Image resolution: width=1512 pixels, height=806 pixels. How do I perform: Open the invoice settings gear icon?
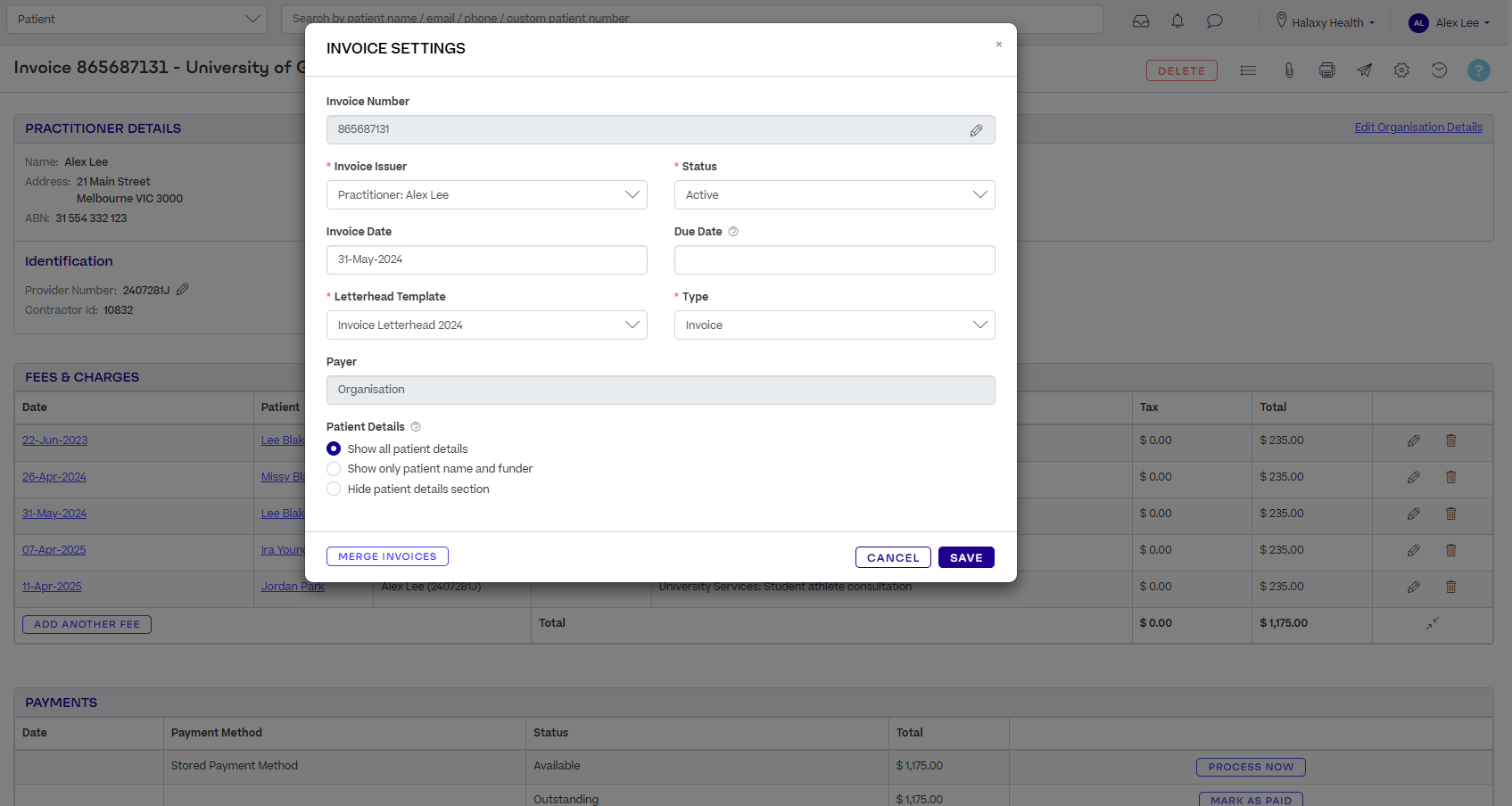tap(1401, 70)
